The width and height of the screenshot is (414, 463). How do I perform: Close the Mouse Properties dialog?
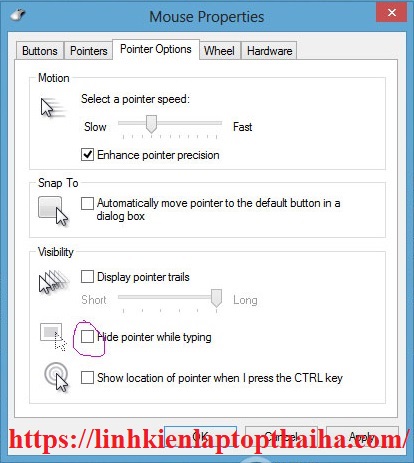click(391, 13)
